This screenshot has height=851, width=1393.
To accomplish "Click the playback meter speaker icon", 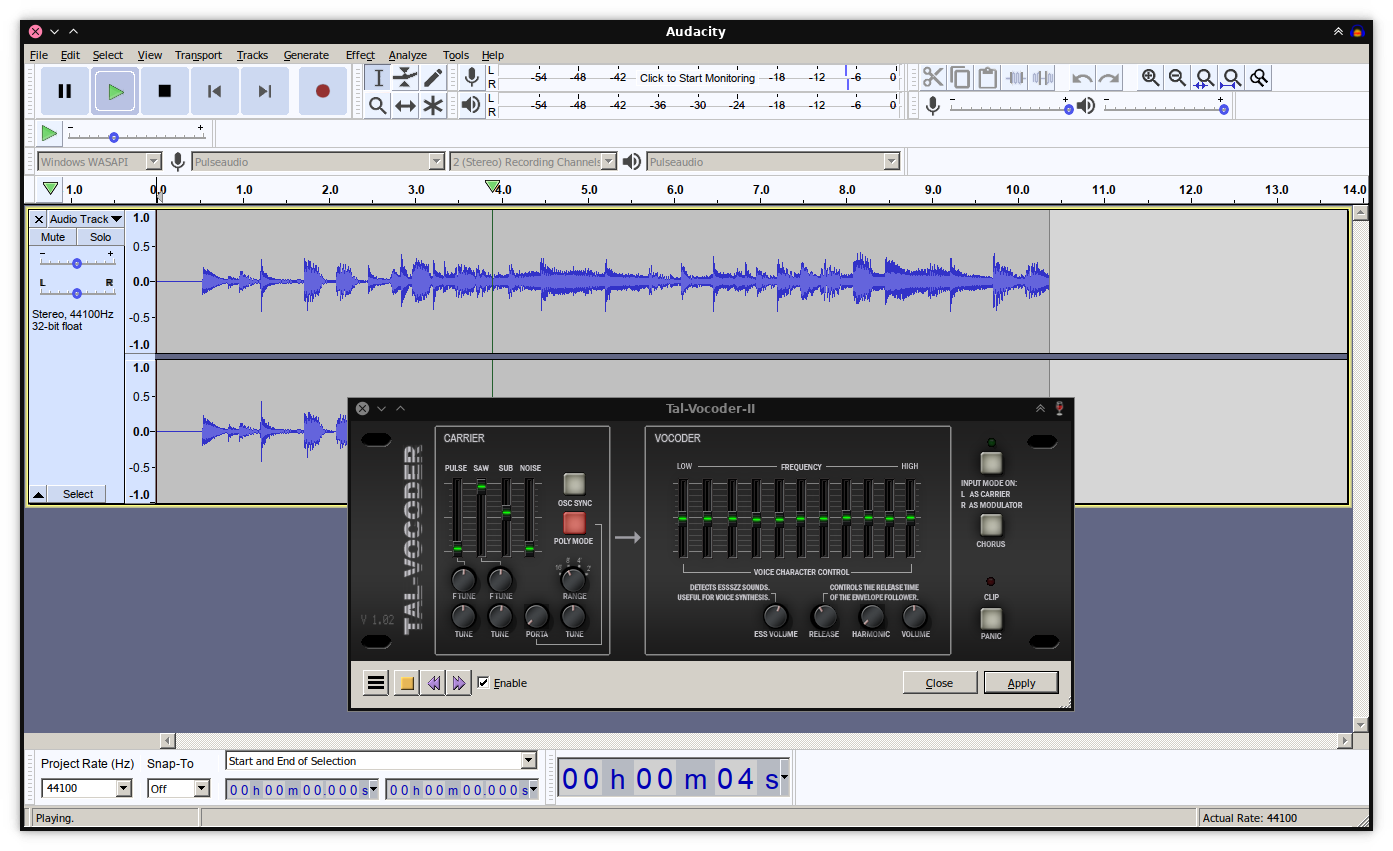I will click(x=471, y=105).
